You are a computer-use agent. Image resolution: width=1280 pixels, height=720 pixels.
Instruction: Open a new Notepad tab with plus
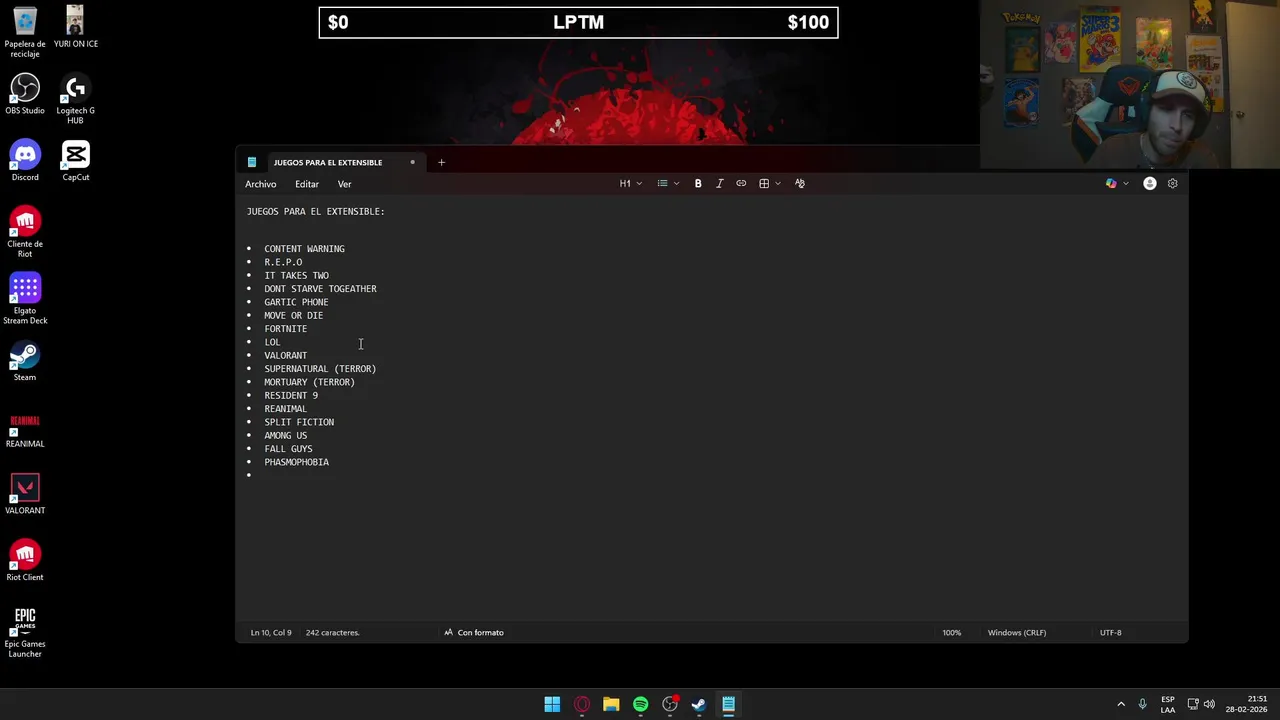441,162
